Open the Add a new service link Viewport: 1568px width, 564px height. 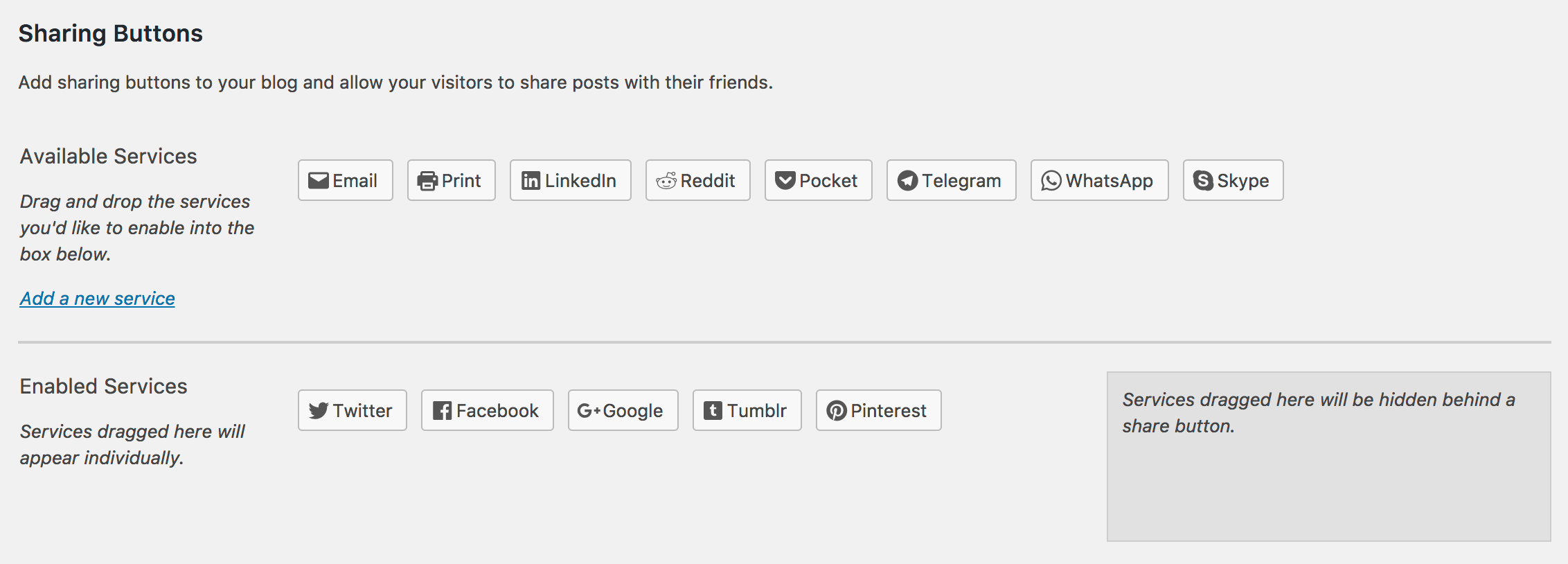pos(97,299)
